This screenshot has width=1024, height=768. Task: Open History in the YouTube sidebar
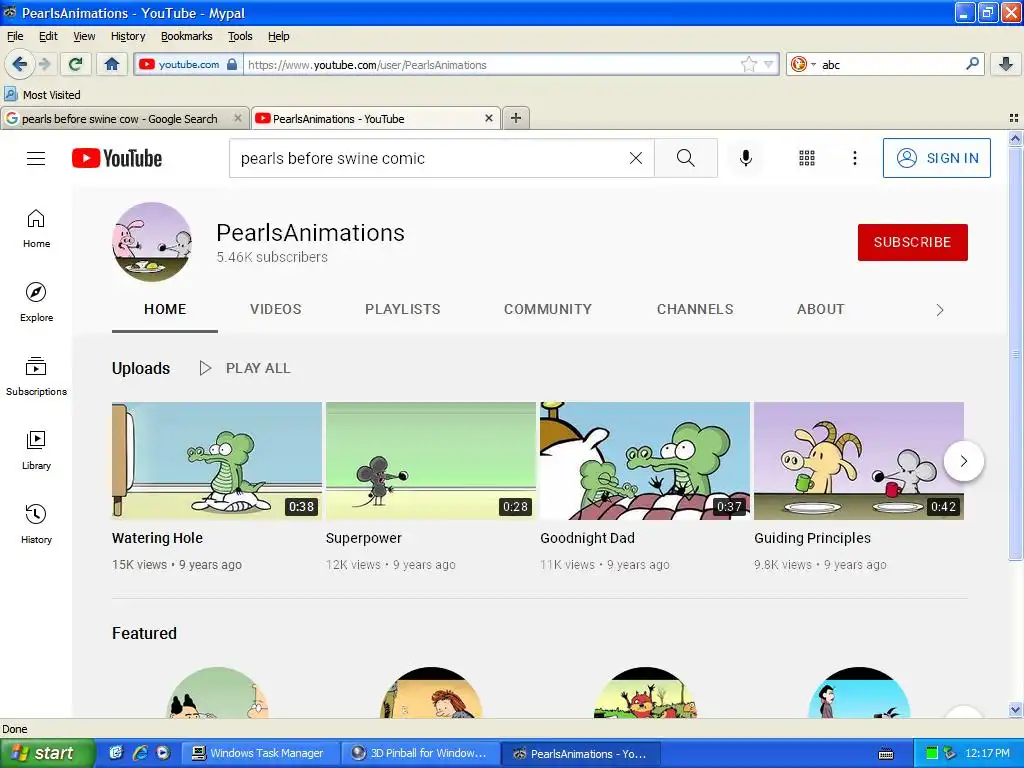(x=36, y=524)
